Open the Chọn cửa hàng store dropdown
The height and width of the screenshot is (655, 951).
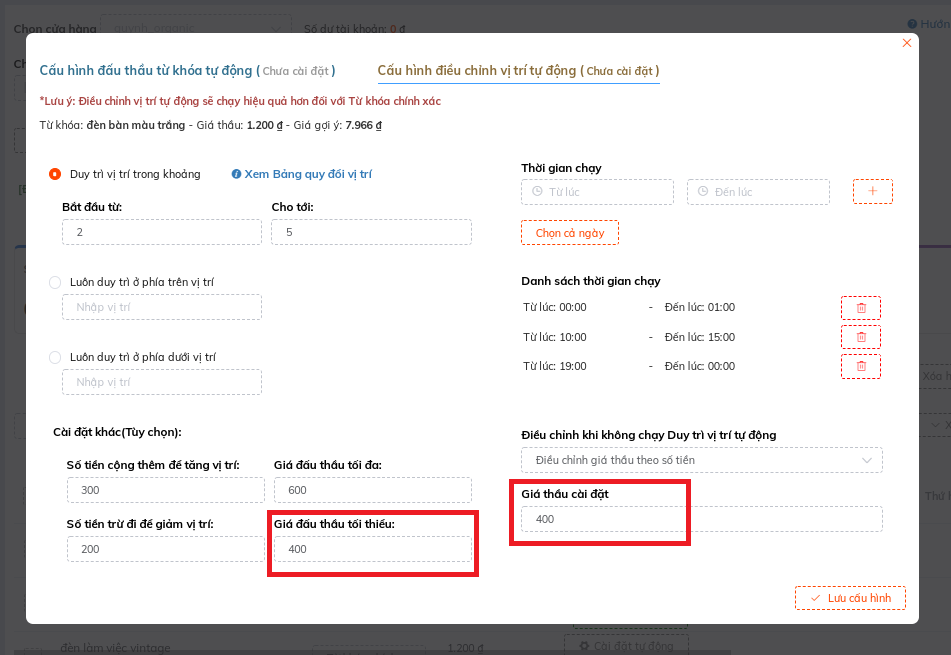coord(195,29)
